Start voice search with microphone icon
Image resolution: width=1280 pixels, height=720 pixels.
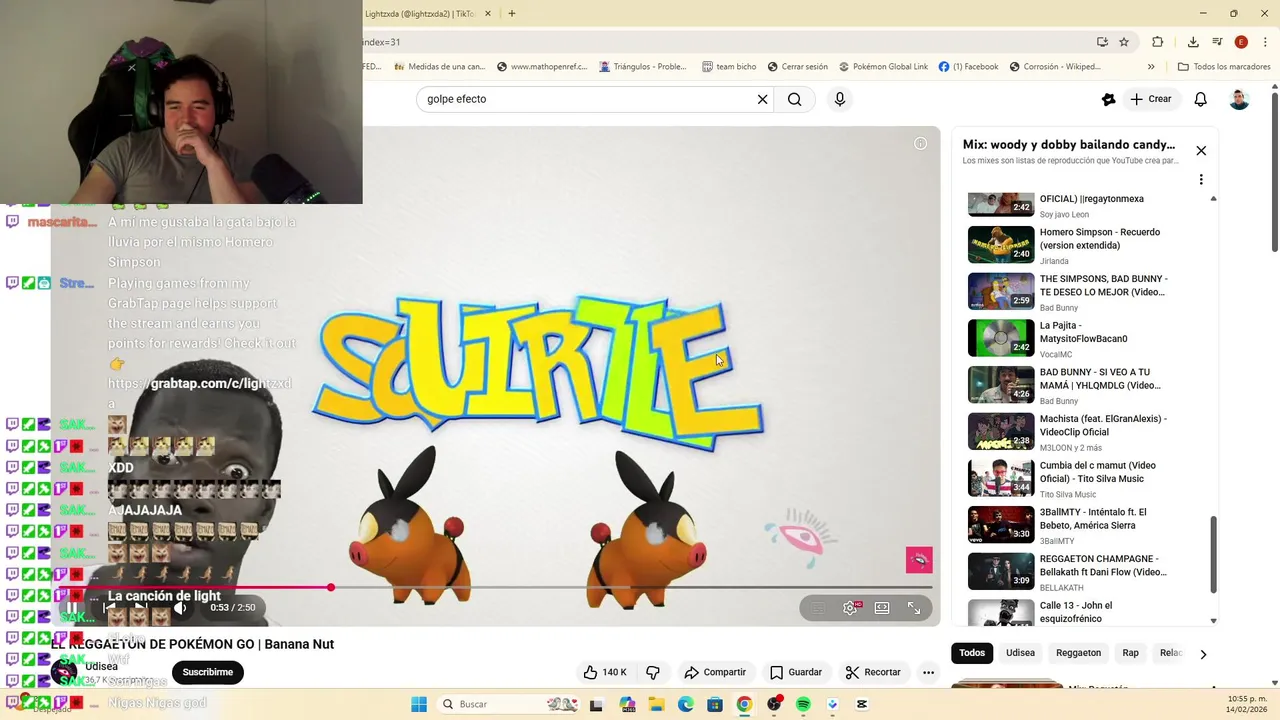pos(840,99)
